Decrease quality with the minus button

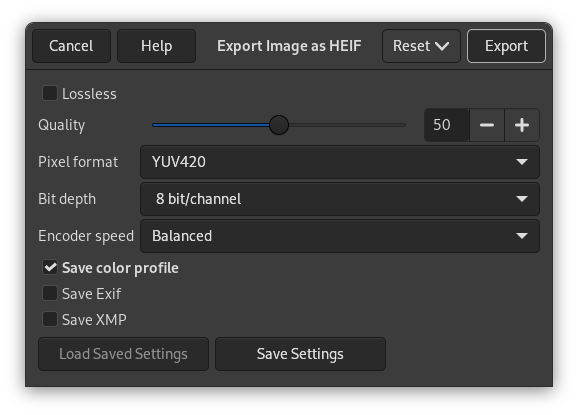click(487, 125)
